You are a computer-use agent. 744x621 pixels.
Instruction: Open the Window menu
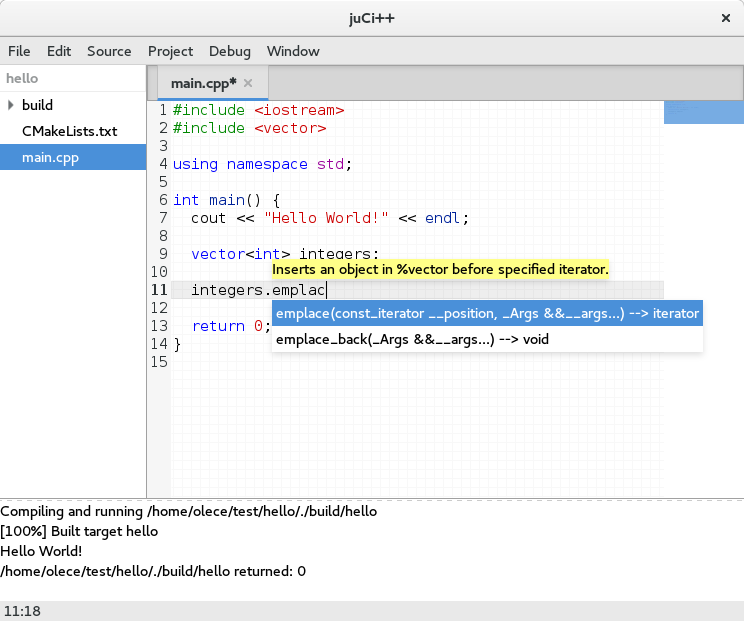tap(293, 51)
